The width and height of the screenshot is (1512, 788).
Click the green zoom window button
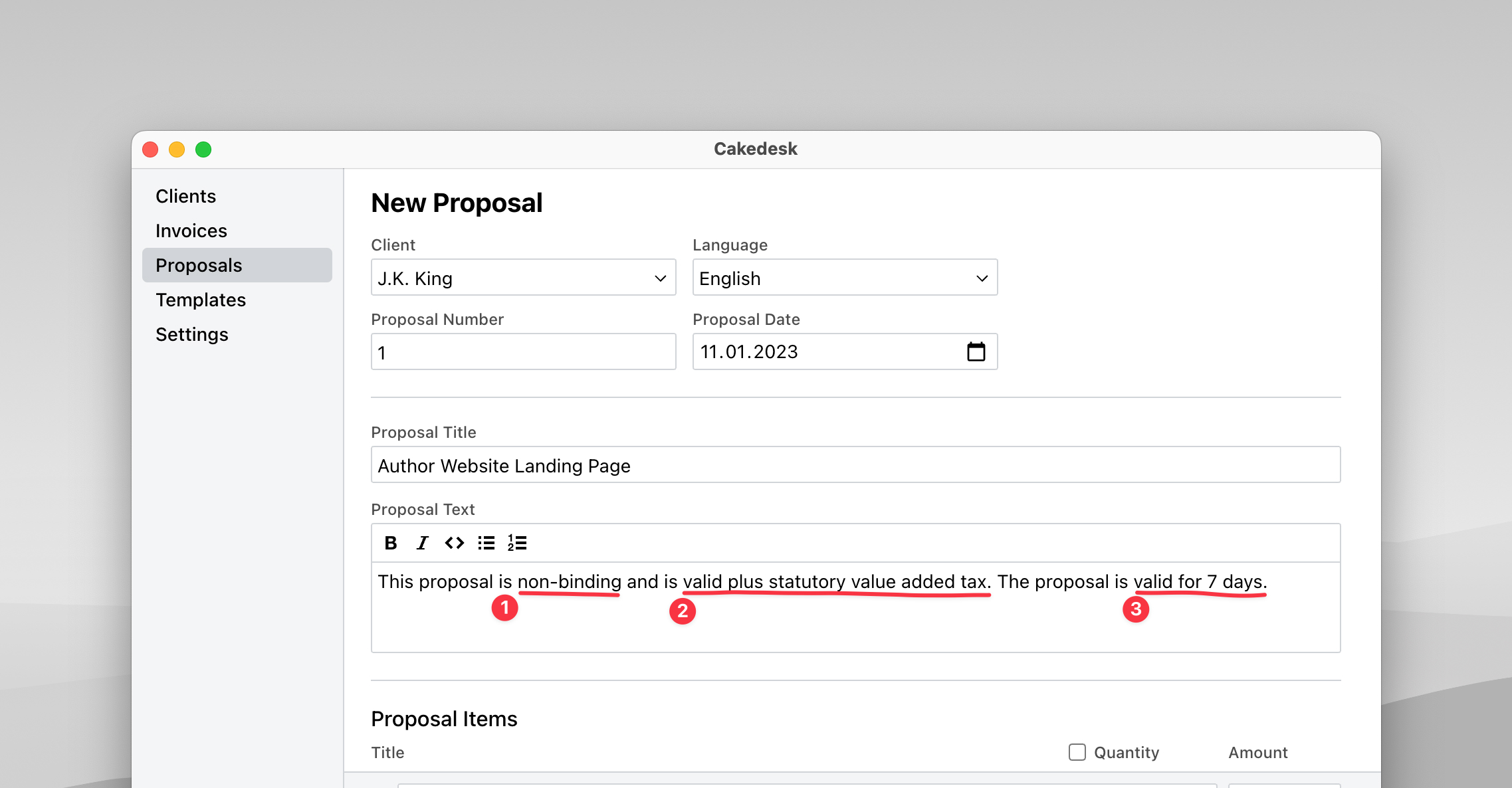pyautogui.click(x=203, y=149)
